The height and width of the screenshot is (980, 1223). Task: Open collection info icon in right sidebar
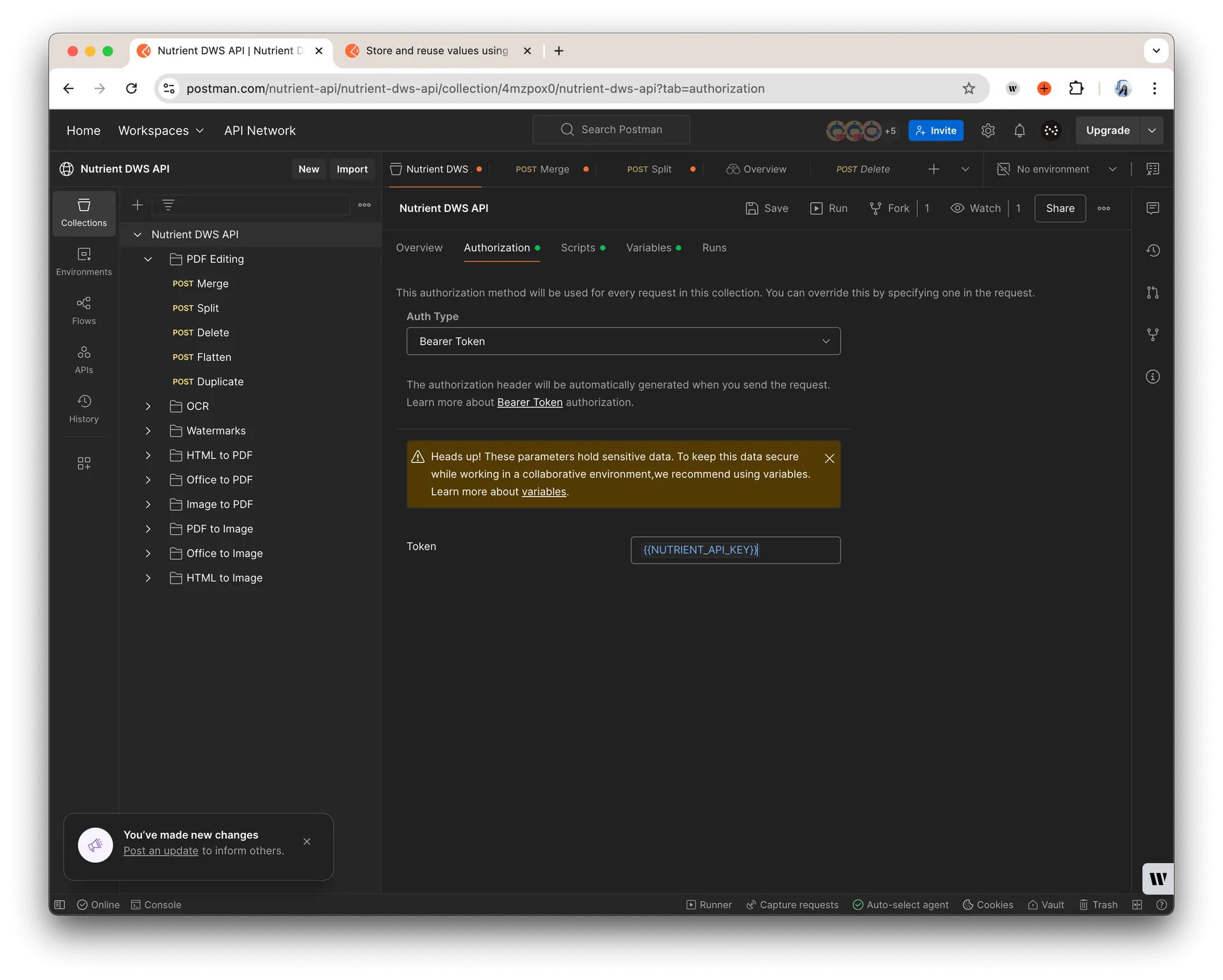[1152, 376]
